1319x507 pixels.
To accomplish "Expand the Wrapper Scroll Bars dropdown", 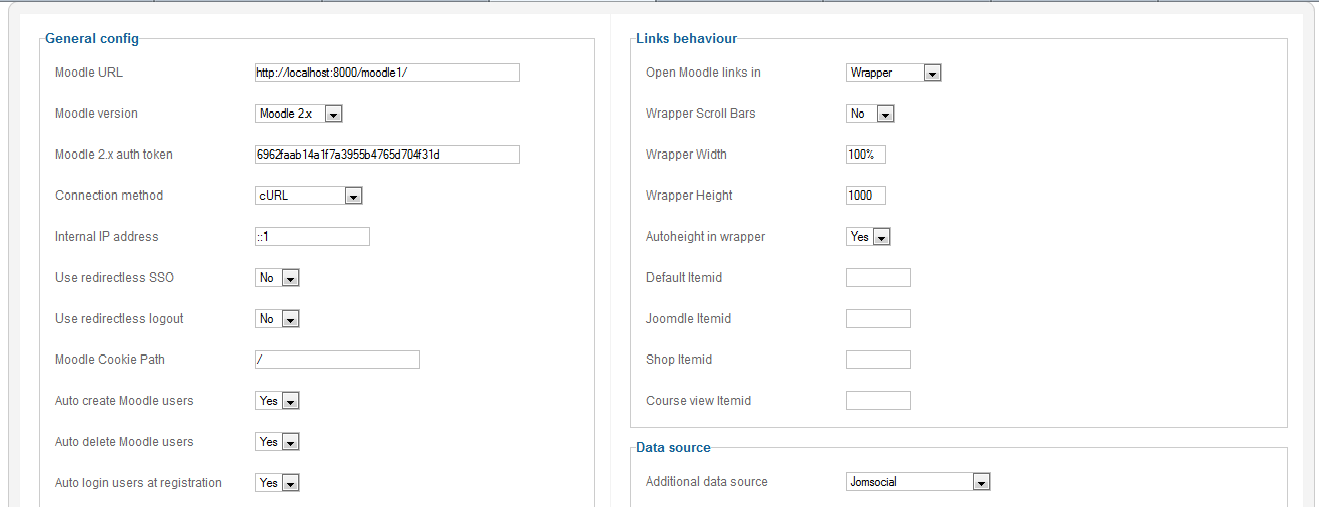I will click(870, 114).
